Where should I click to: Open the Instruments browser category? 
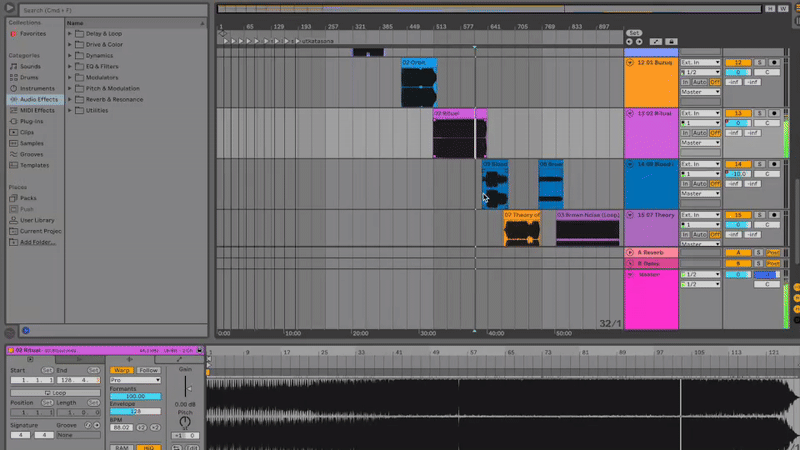[x=37, y=88]
